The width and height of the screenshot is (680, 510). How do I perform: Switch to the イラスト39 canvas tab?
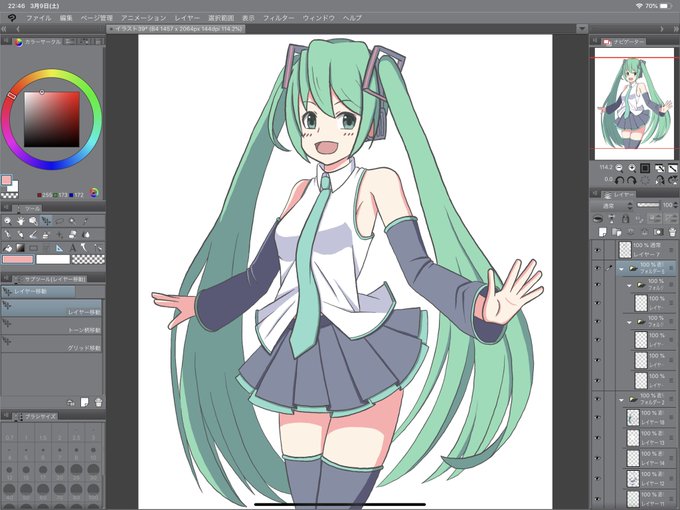(176, 29)
